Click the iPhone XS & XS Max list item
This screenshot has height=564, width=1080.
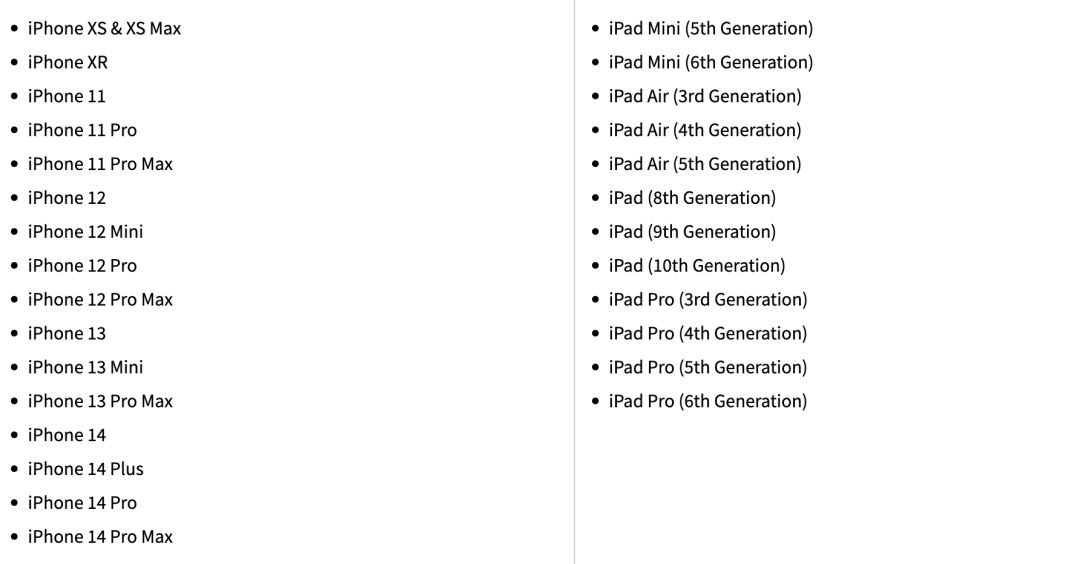[104, 28]
